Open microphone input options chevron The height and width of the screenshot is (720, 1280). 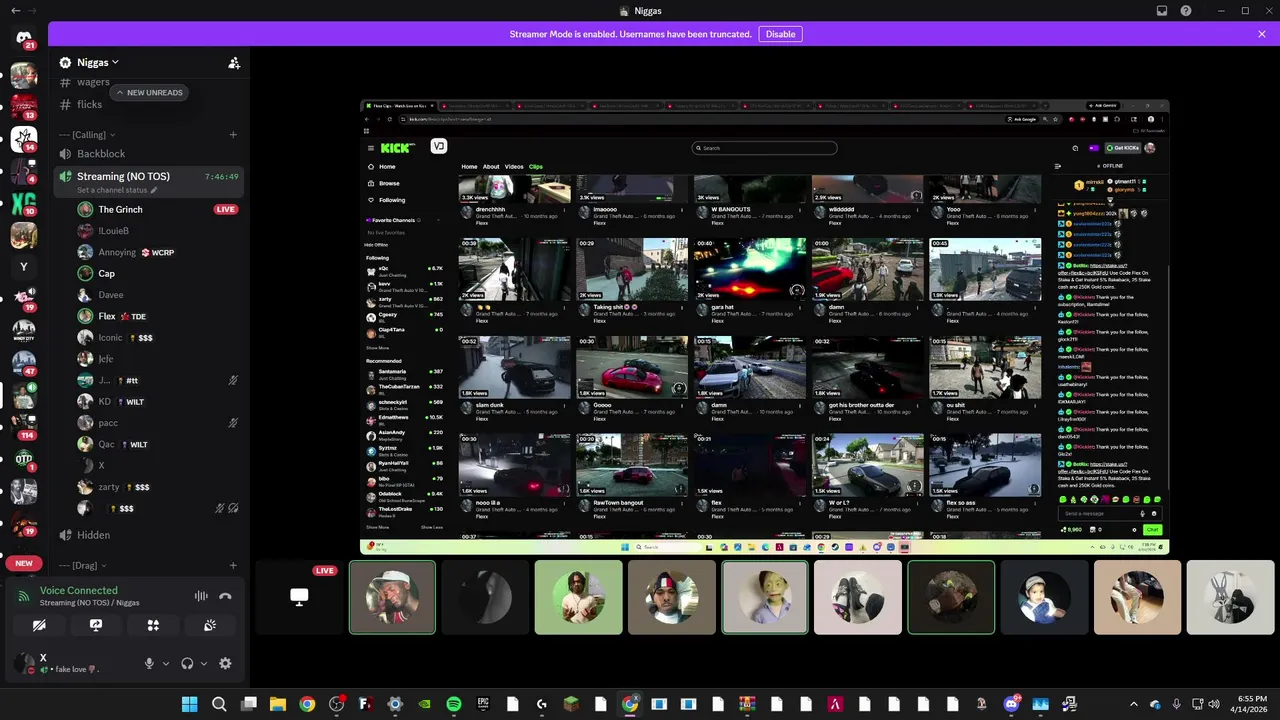[x=165, y=663]
